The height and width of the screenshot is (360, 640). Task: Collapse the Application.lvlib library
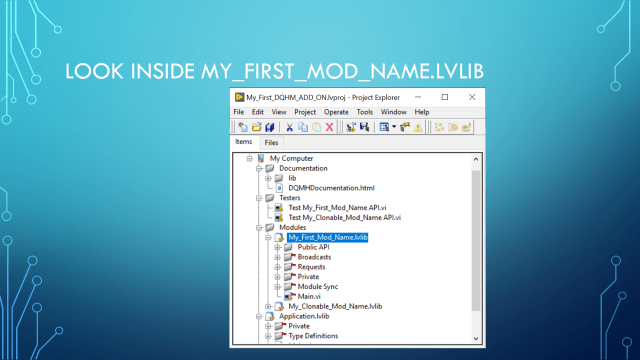[259, 316]
